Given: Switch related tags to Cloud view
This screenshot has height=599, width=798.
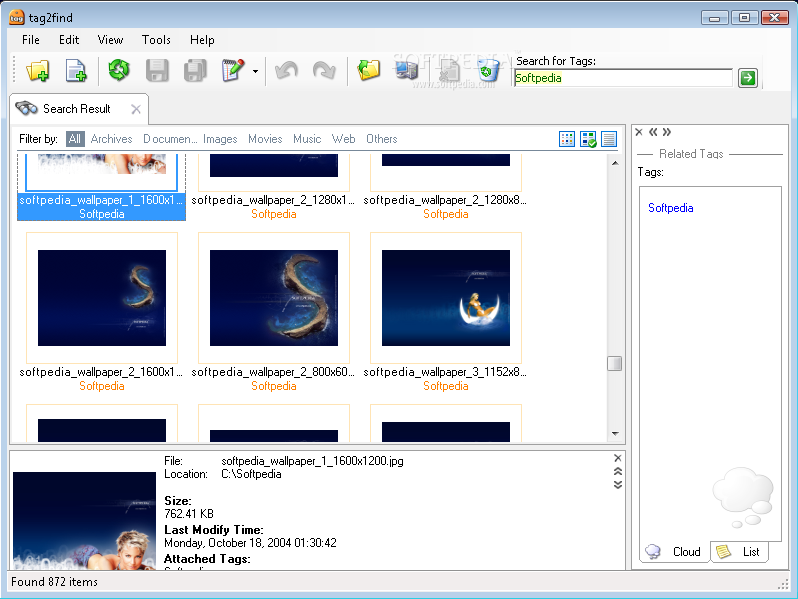Looking at the screenshot, I should [x=675, y=552].
